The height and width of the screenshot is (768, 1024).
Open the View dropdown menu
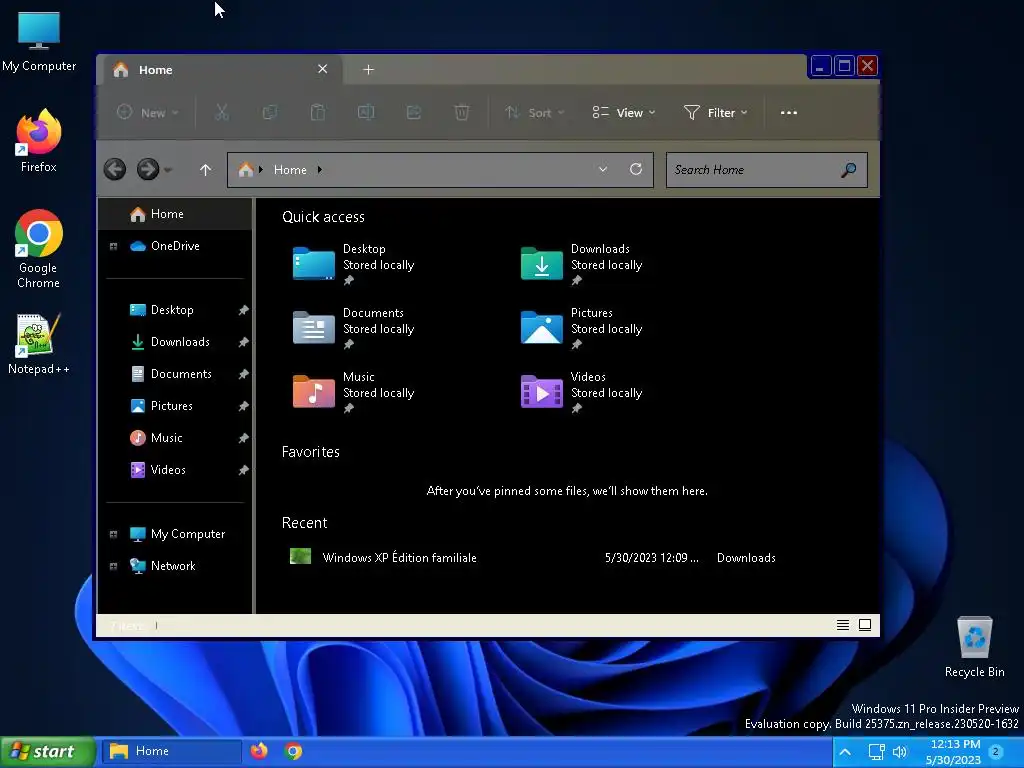(624, 112)
